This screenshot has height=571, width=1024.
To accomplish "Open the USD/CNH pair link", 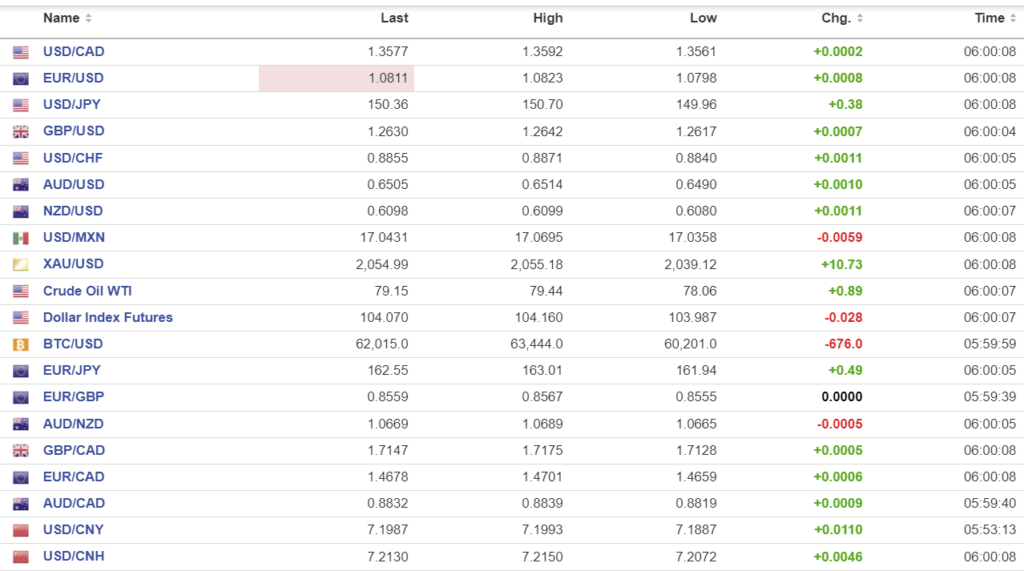I will (73, 556).
